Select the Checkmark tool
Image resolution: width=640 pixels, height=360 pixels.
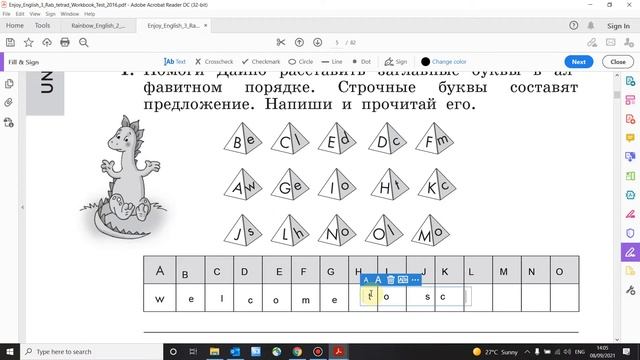coord(261,62)
